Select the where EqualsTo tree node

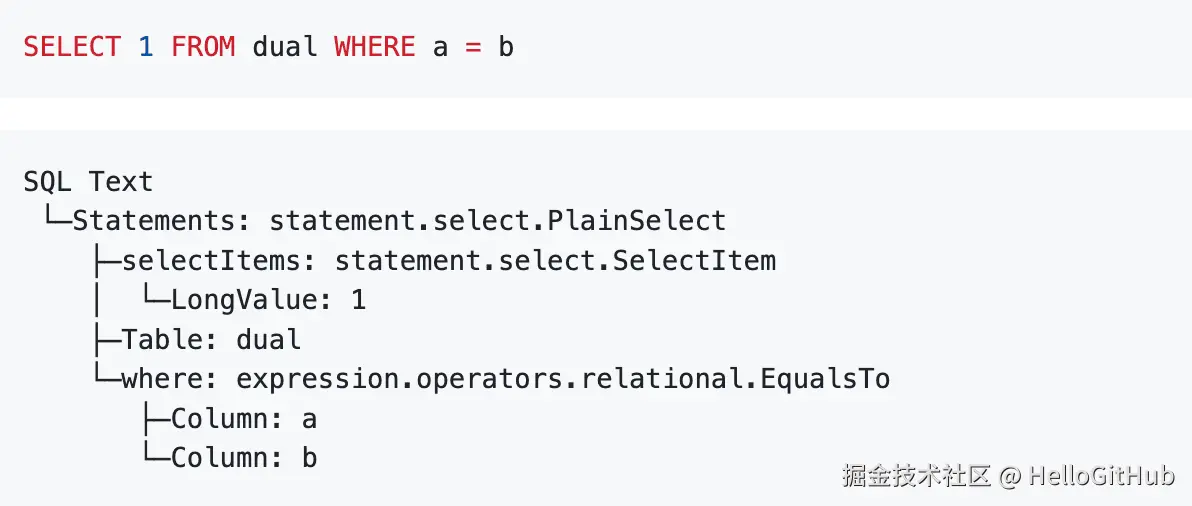pos(505,379)
